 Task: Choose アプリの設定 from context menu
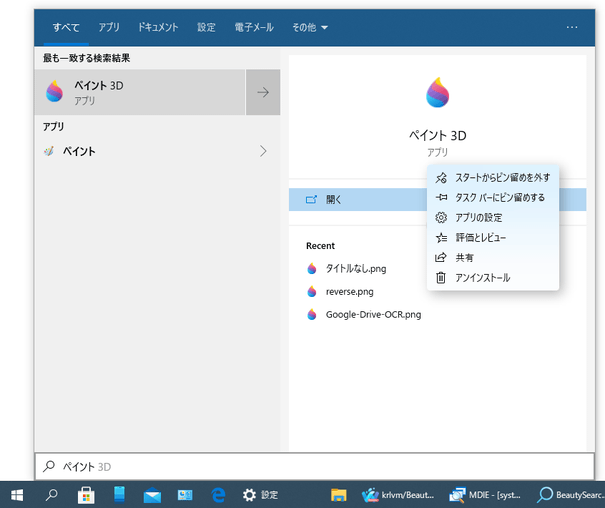coord(493,218)
